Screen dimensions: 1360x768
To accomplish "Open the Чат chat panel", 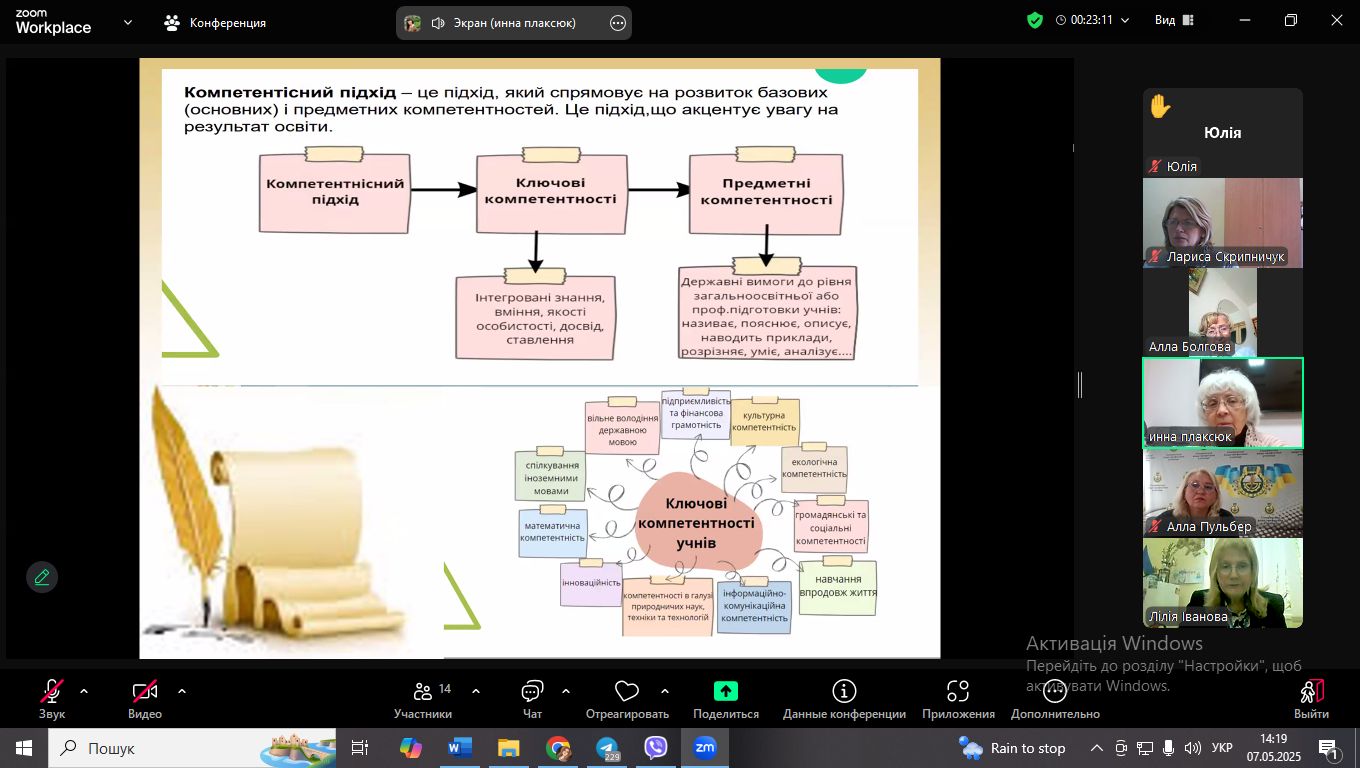I will point(532,699).
